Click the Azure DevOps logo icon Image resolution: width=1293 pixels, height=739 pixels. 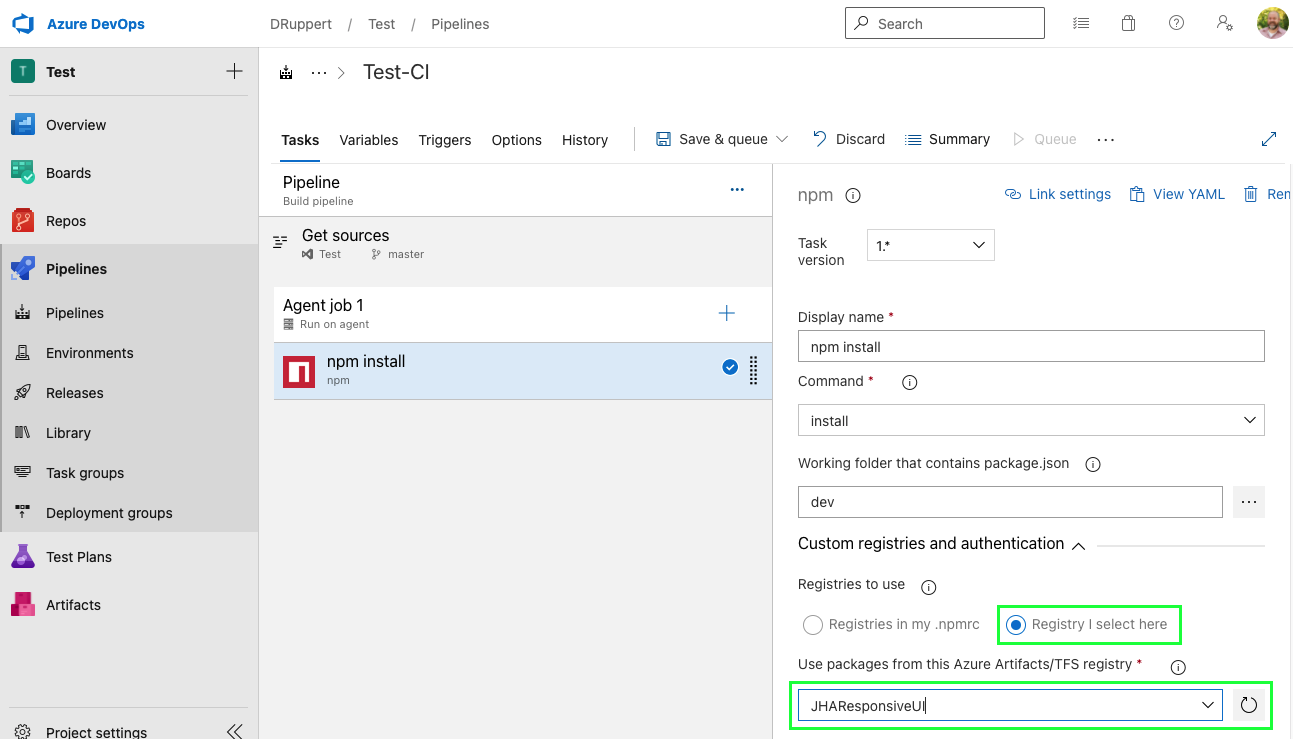pyautogui.click(x=23, y=24)
